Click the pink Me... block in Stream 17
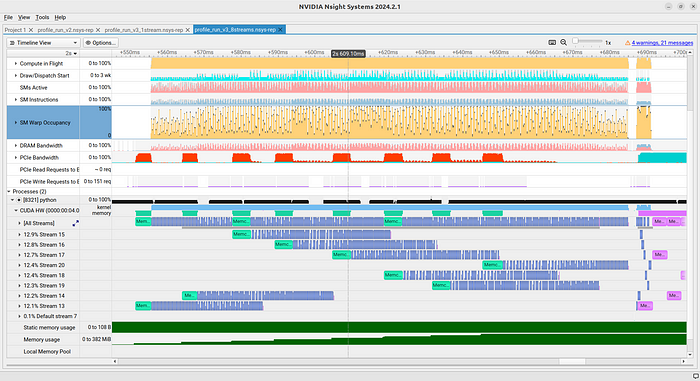Viewport: 700px width, 381px height. (660, 255)
